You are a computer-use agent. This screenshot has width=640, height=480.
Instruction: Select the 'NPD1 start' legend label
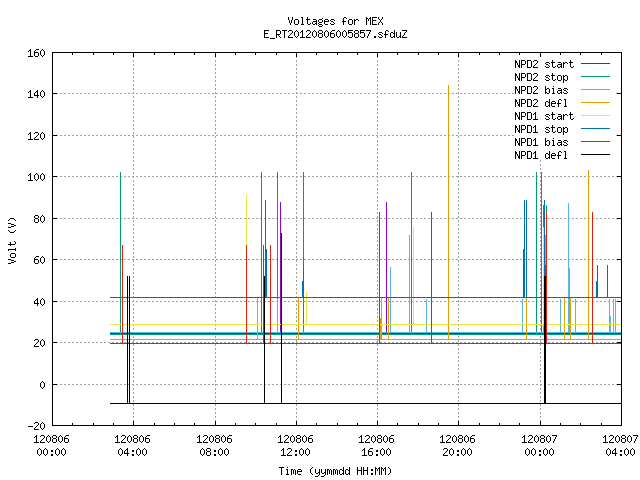(x=544, y=116)
